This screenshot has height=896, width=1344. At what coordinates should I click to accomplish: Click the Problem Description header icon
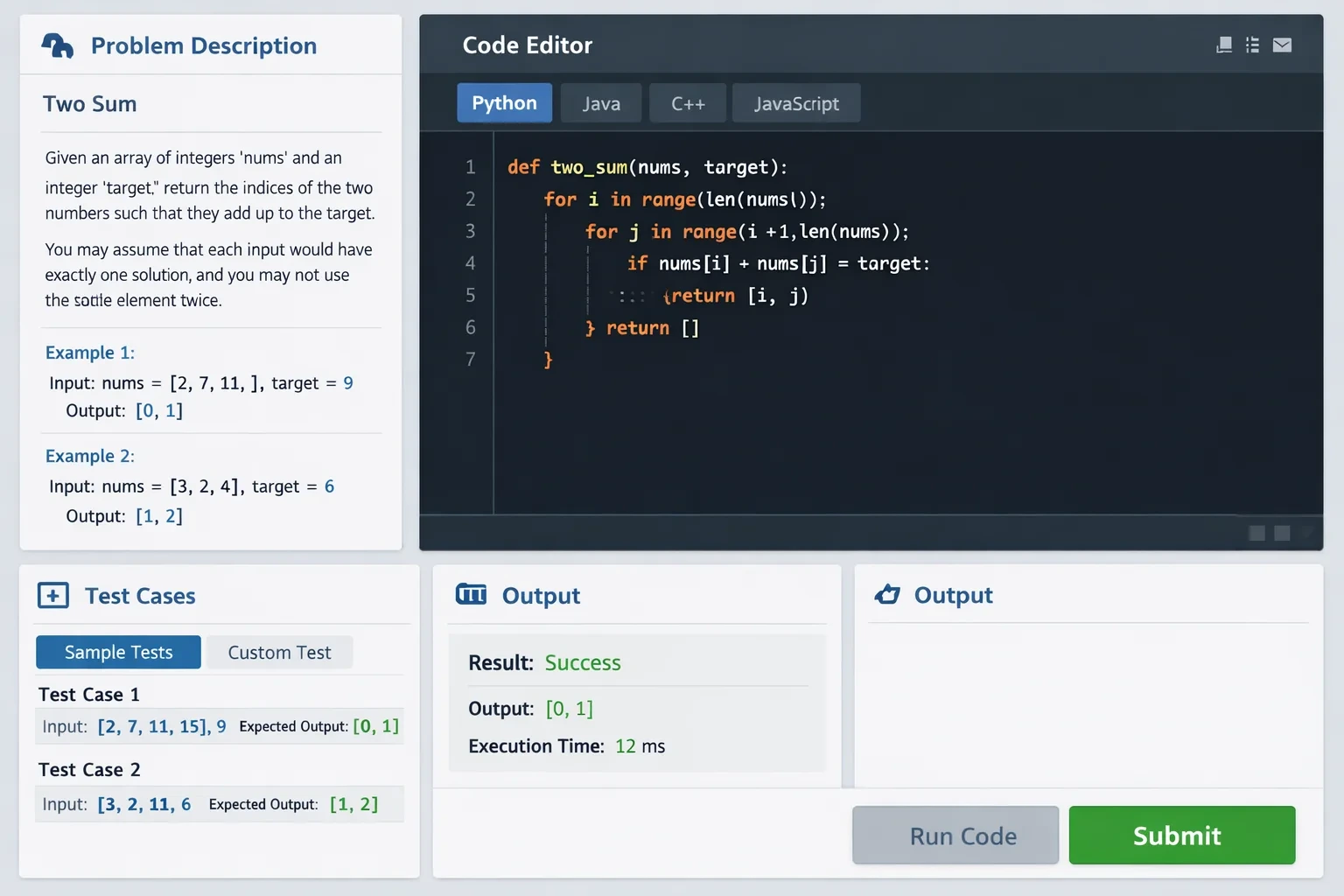pyautogui.click(x=58, y=45)
